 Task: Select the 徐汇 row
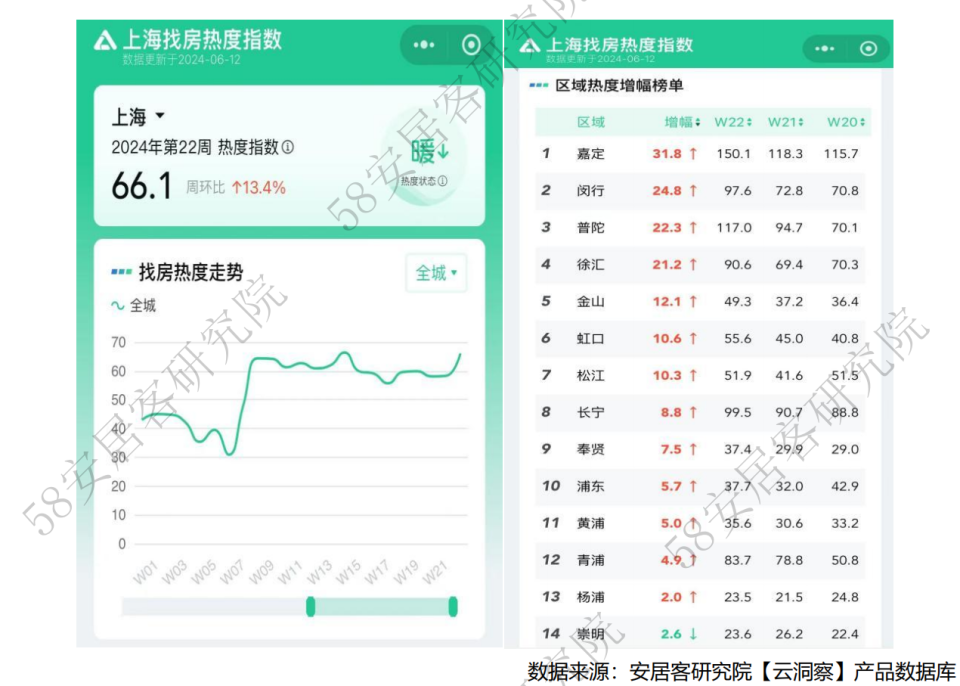[x=700, y=265]
